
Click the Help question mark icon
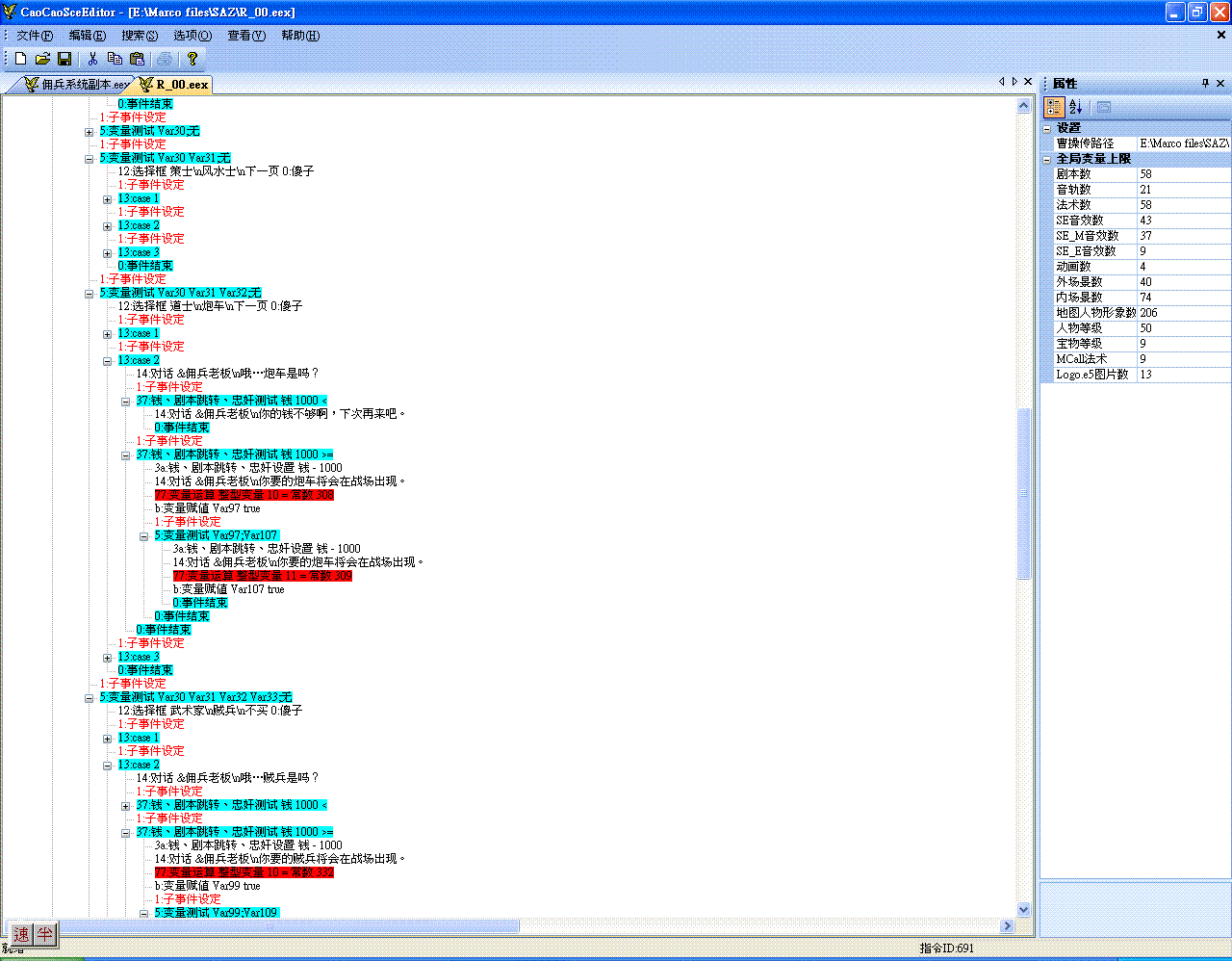tap(192, 59)
